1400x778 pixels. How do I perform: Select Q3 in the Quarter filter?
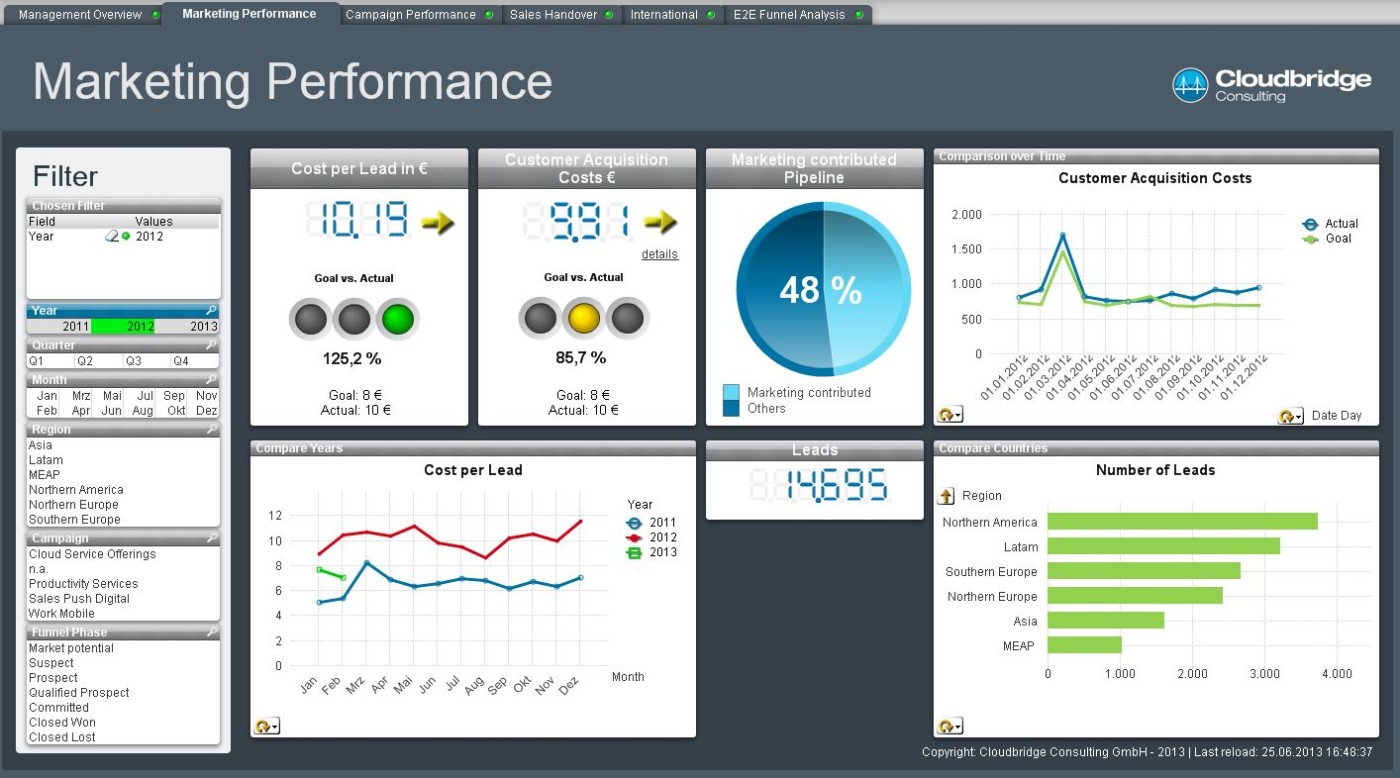coord(134,361)
